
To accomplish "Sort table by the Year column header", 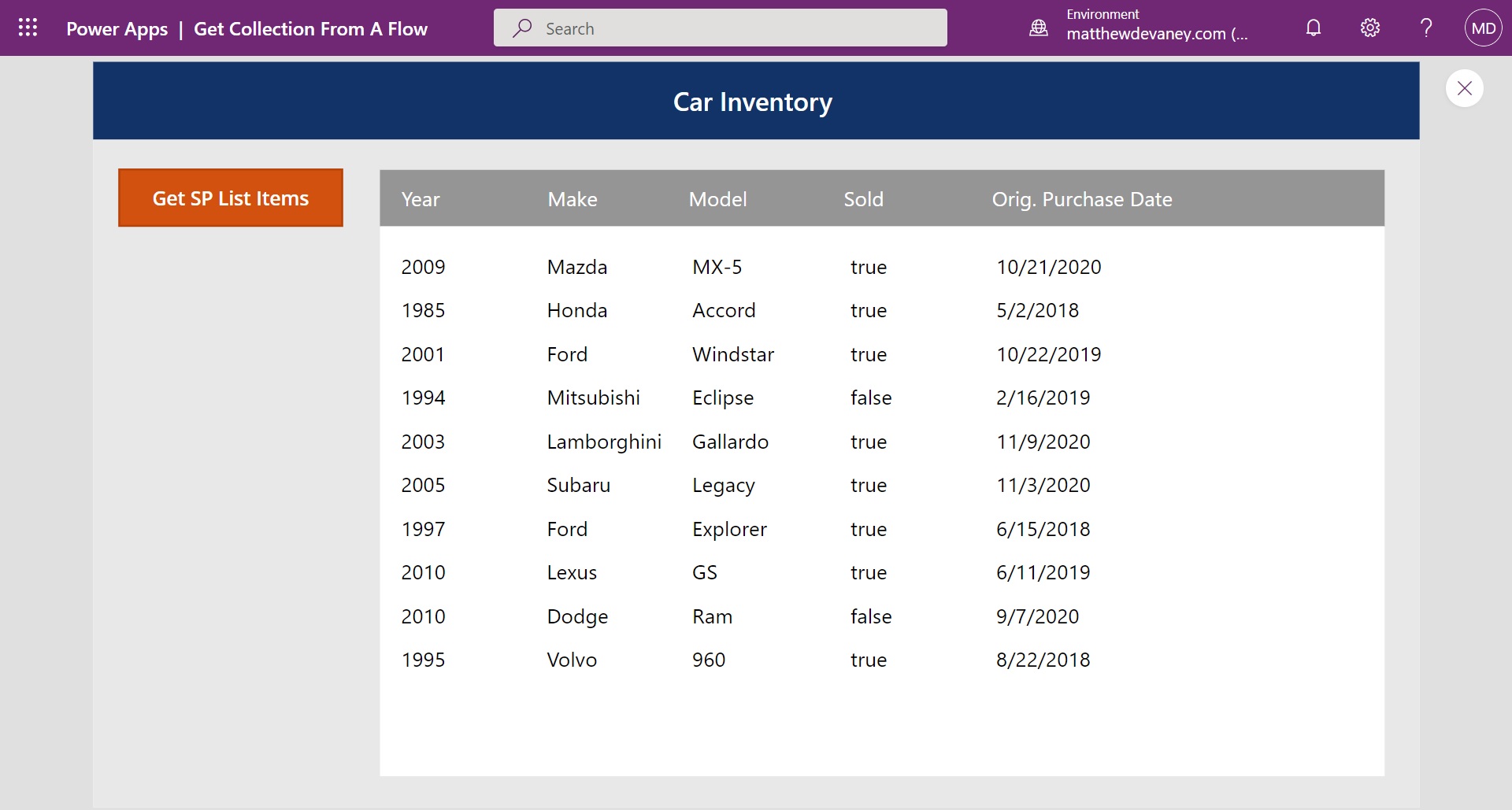I will pyautogui.click(x=421, y=199).
